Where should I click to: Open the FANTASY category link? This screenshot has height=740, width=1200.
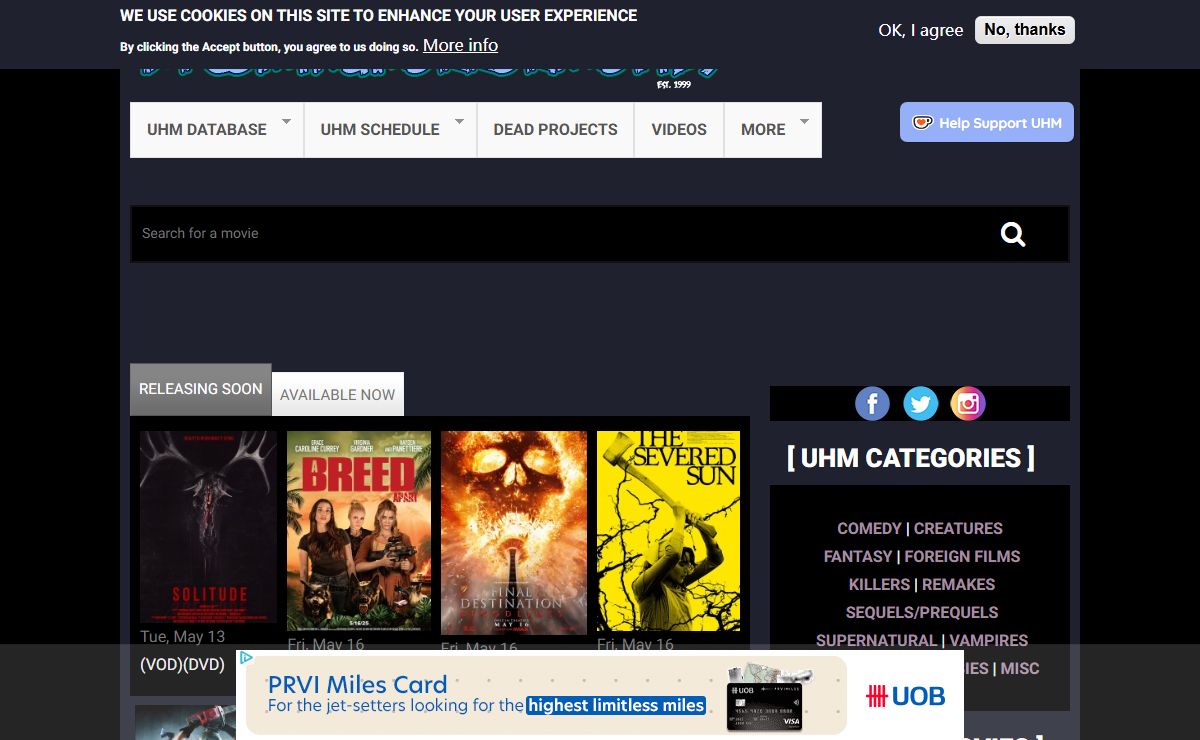pos(858,556)
